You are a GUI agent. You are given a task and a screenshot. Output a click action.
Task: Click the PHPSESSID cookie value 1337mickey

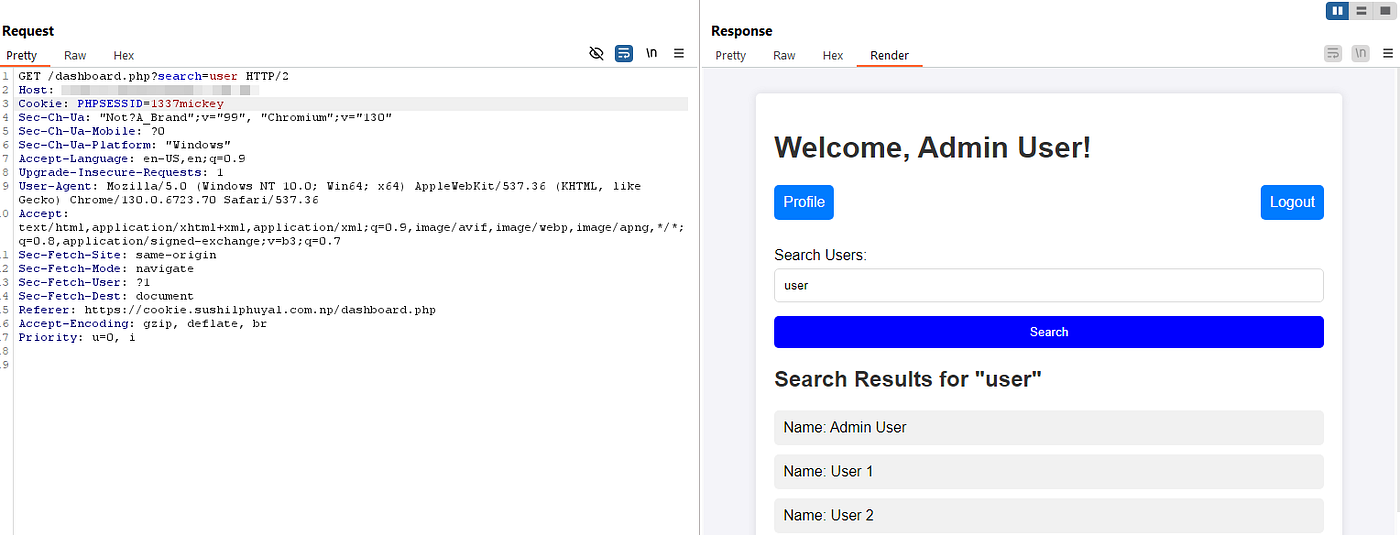[x=187, y=104]
